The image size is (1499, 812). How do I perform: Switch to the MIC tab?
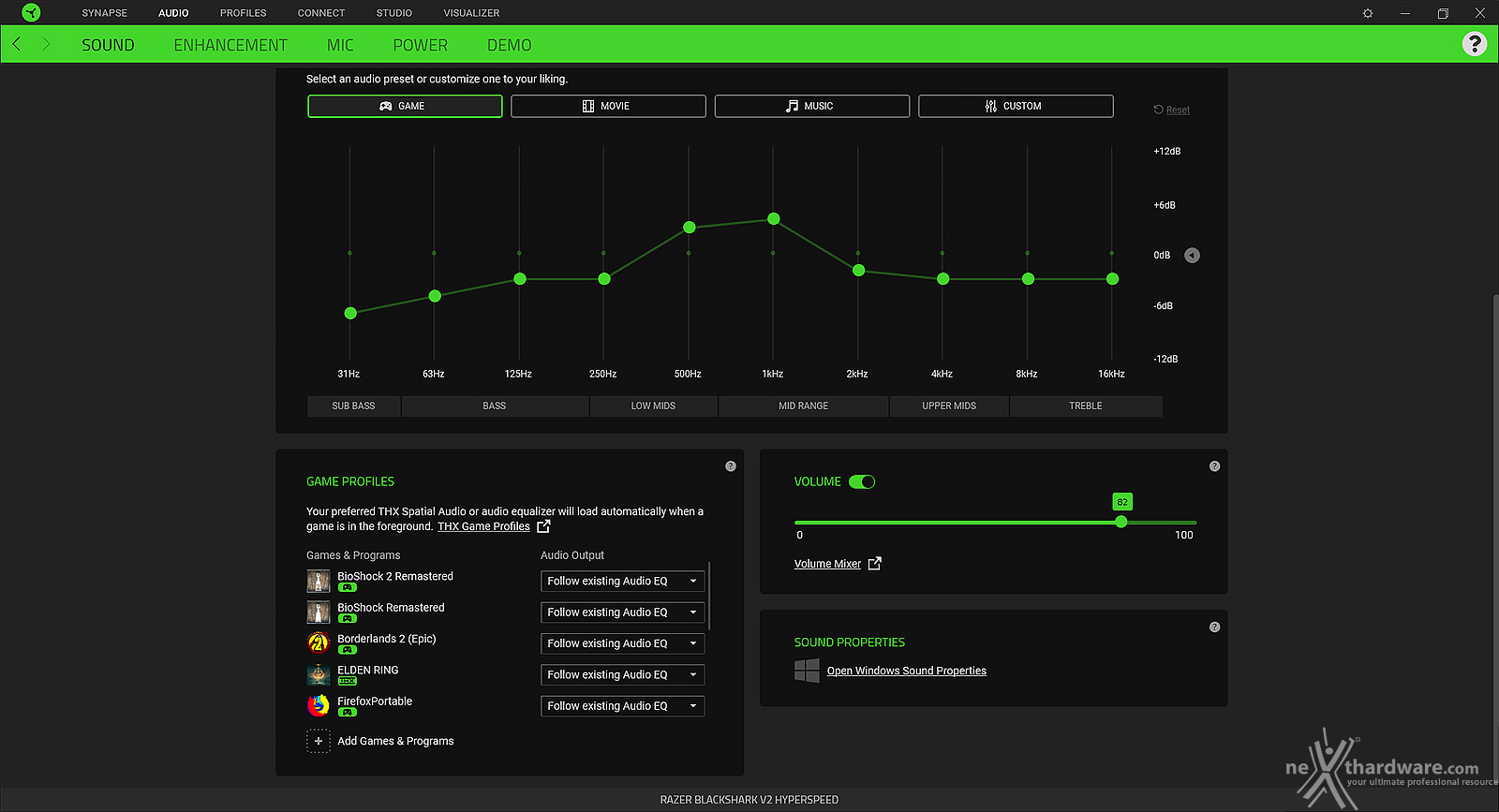tap(340, 45)
